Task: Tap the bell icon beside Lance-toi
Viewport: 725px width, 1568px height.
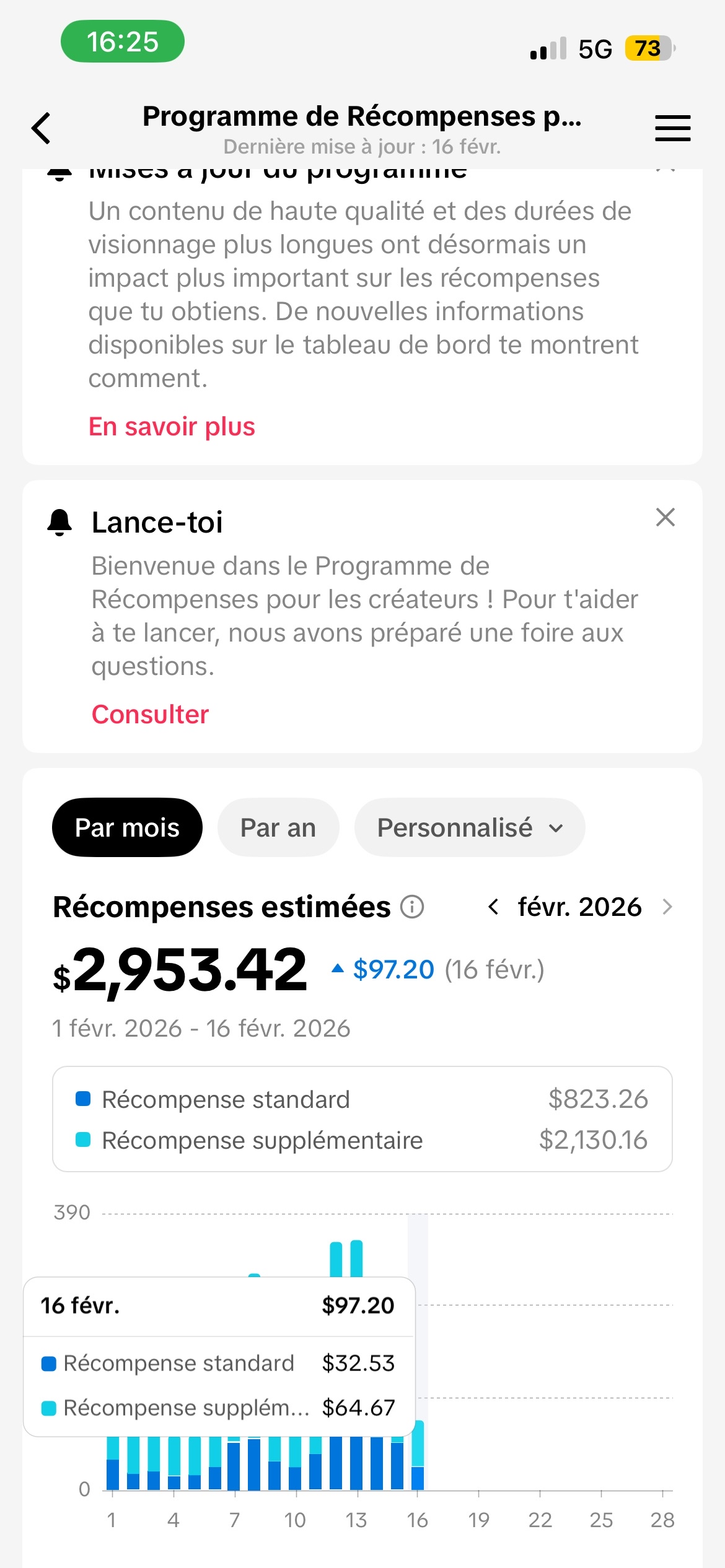Action: pos(59,522)
